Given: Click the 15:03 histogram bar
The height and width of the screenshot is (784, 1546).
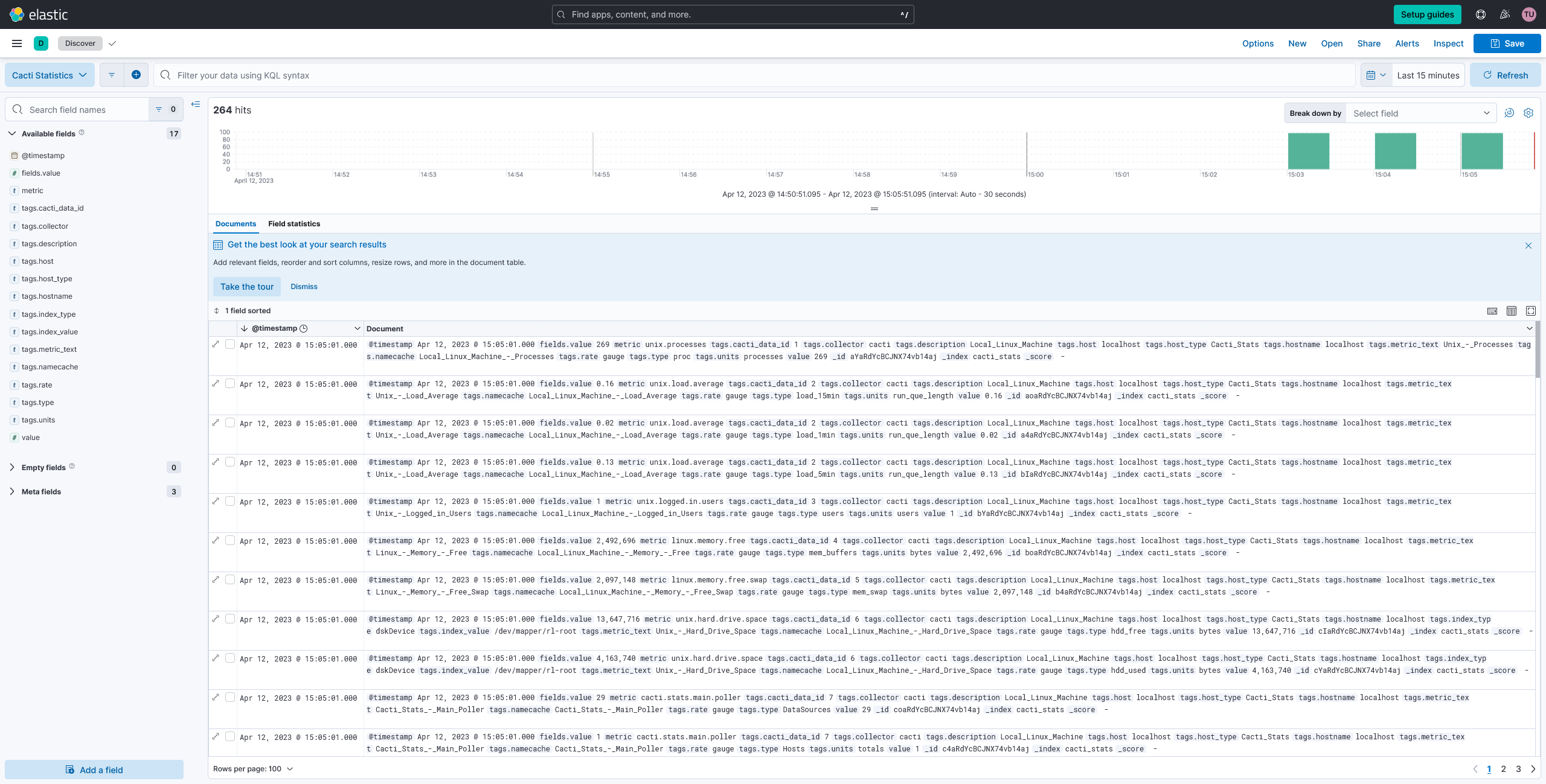Looking at the screenshot, I should coord(1309,151).
